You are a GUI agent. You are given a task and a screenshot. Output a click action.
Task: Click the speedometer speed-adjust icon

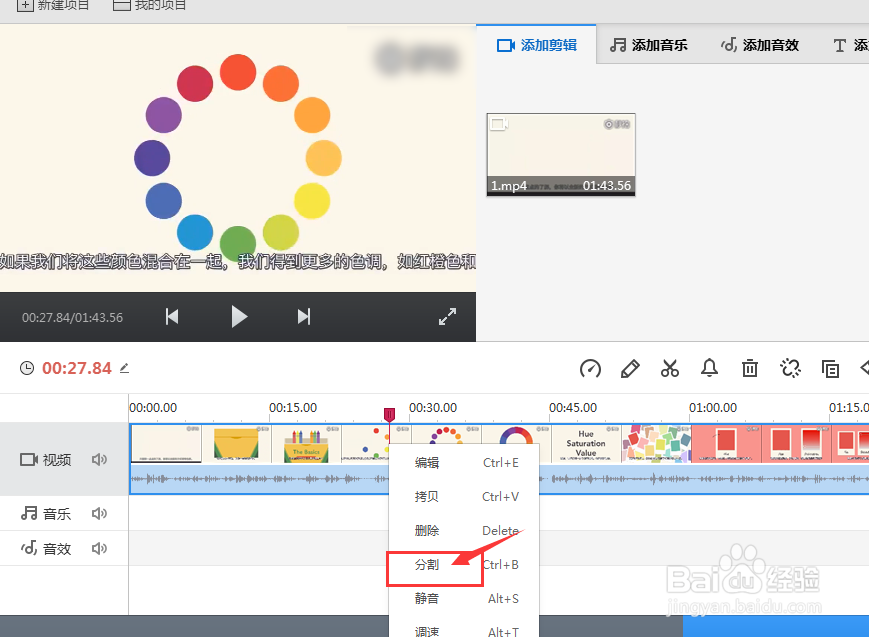(590, 368)
